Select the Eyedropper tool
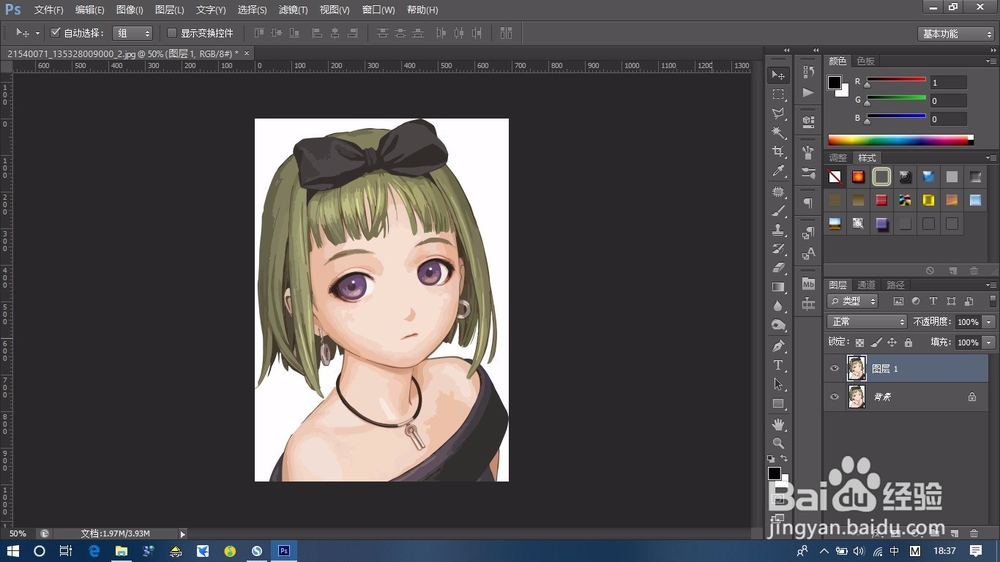Screen dimensions: 1000x562 (778, 171)
